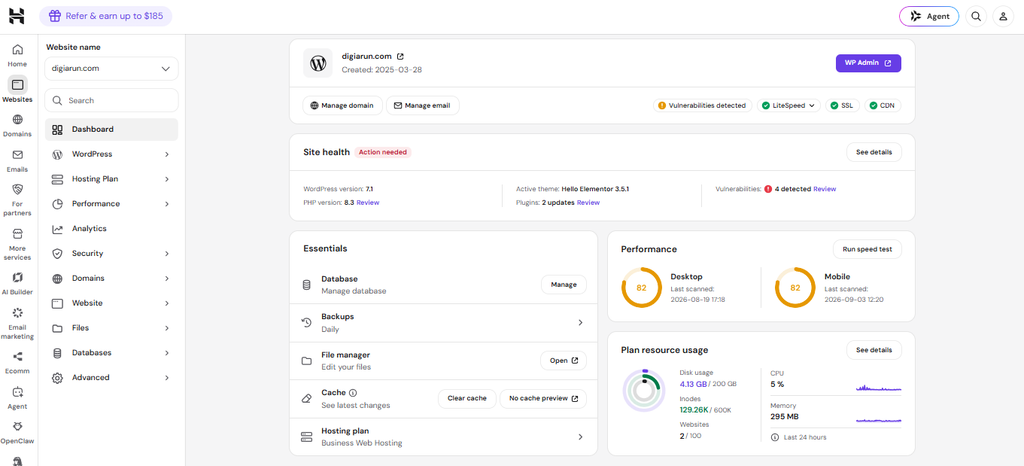
Task: Open the user profile icon
Action: pos(1003,17)
